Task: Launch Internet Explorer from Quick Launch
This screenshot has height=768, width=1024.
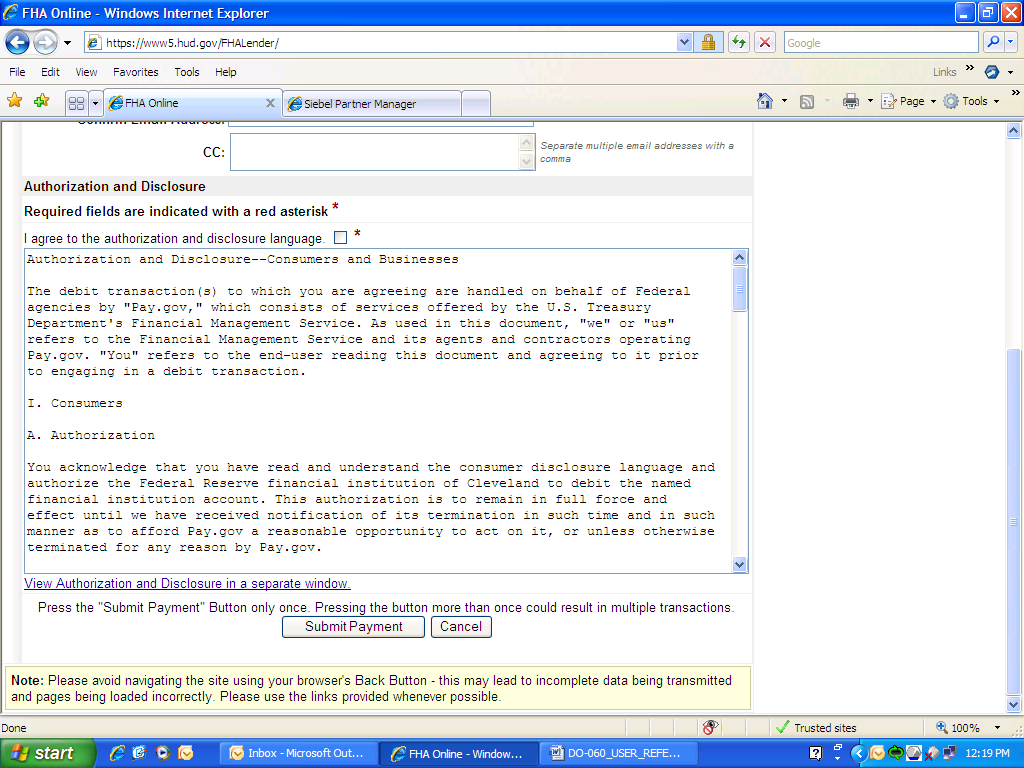Action: click(117, 753)
